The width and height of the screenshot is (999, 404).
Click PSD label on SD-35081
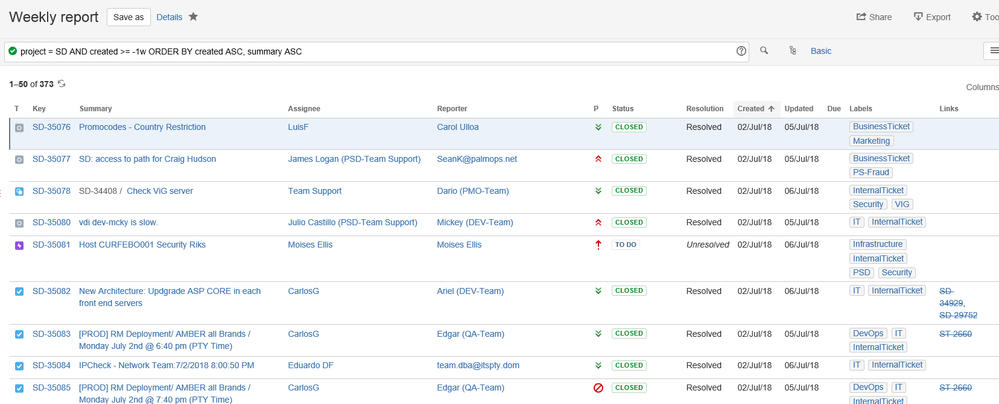[x=861, y=273]
